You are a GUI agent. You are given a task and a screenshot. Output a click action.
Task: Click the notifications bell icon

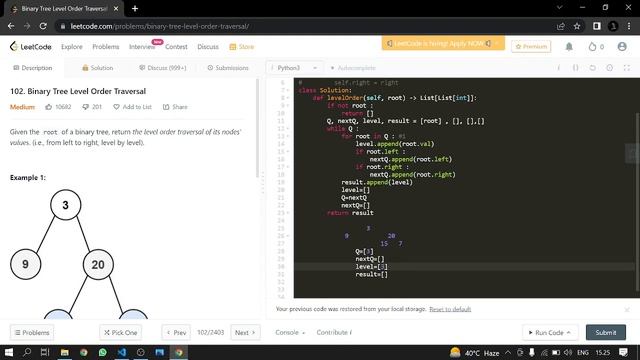point(569,47)
